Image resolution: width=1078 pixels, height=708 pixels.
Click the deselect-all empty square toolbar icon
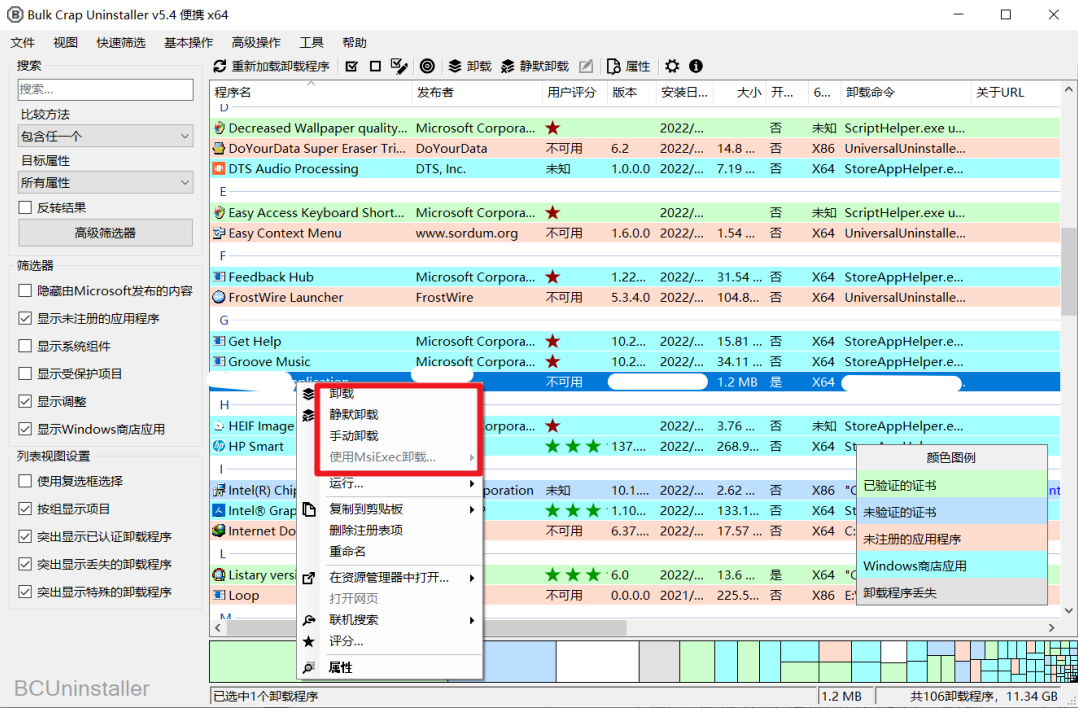coord(375,66)
